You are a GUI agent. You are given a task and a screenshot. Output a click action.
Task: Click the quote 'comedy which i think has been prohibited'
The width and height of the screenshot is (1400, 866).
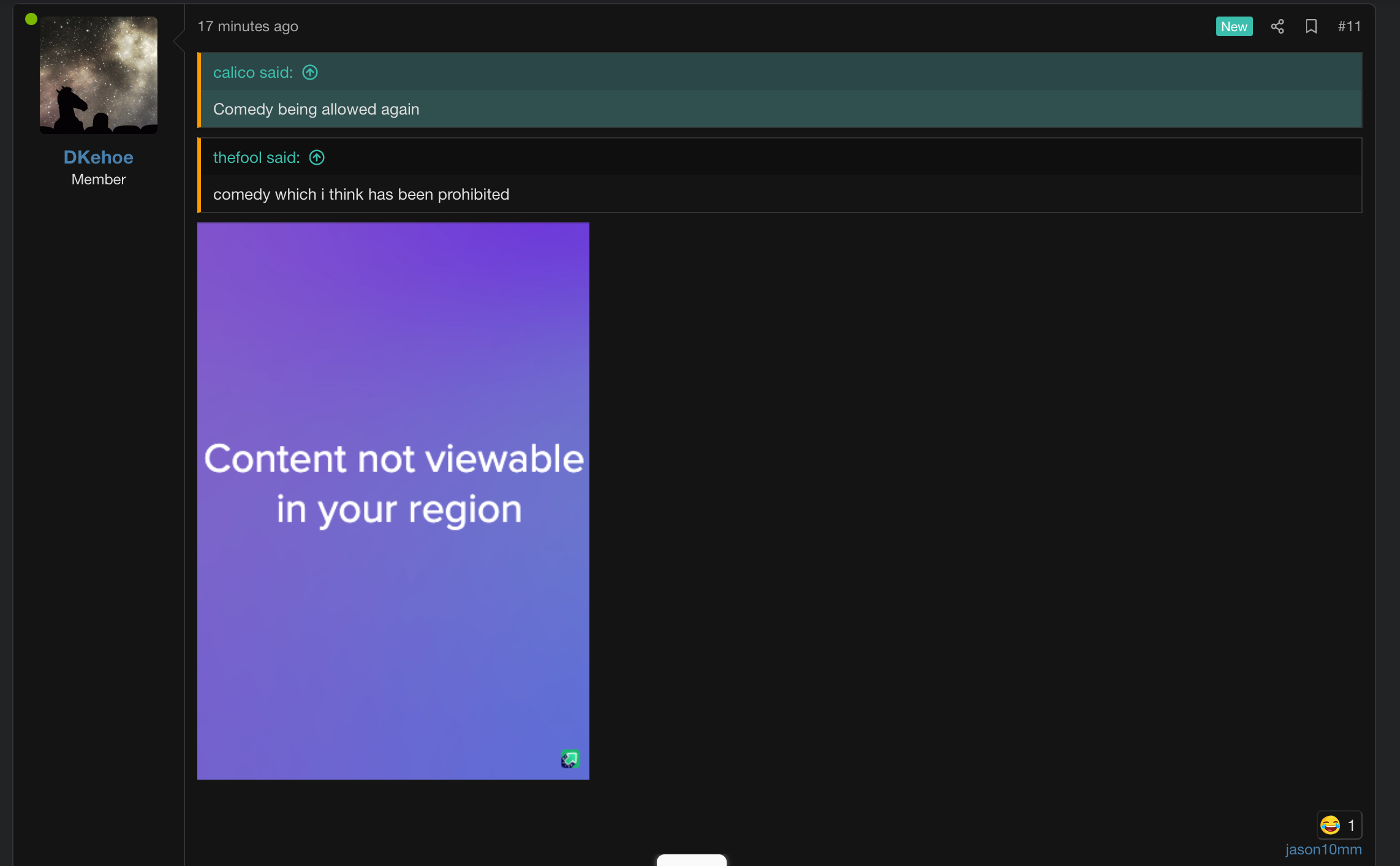click(361, 194)
